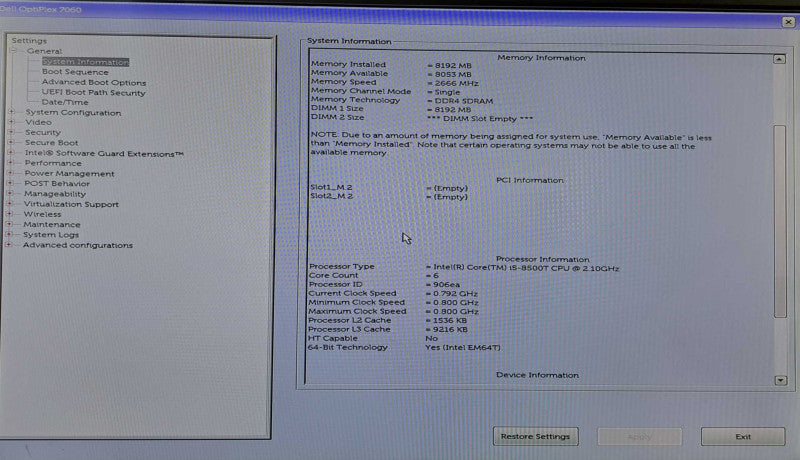Select Manageability label
Screen dimensions: 800x460
[x=55, y=194]
